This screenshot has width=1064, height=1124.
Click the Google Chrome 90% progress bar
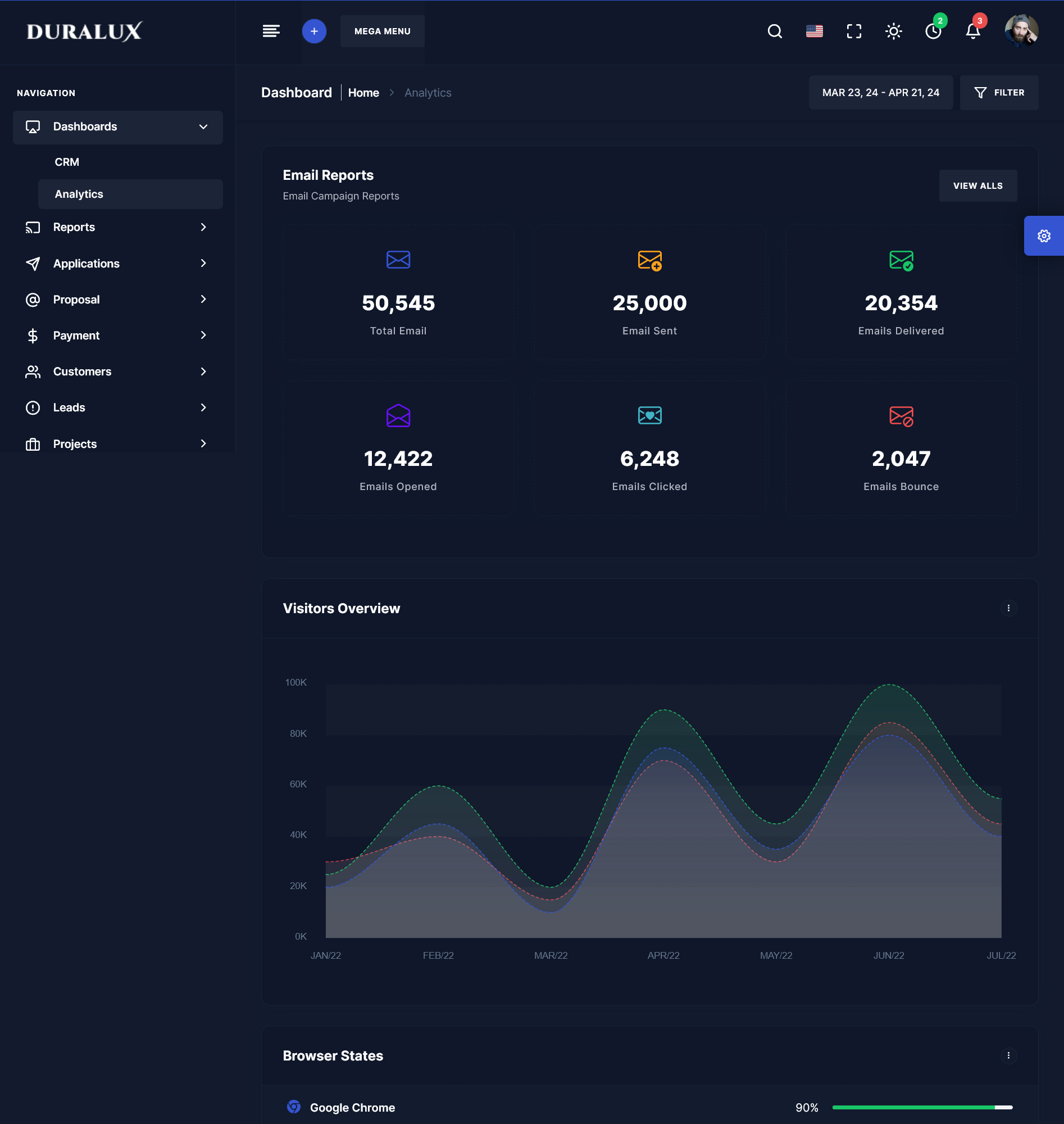point(922,1108)
